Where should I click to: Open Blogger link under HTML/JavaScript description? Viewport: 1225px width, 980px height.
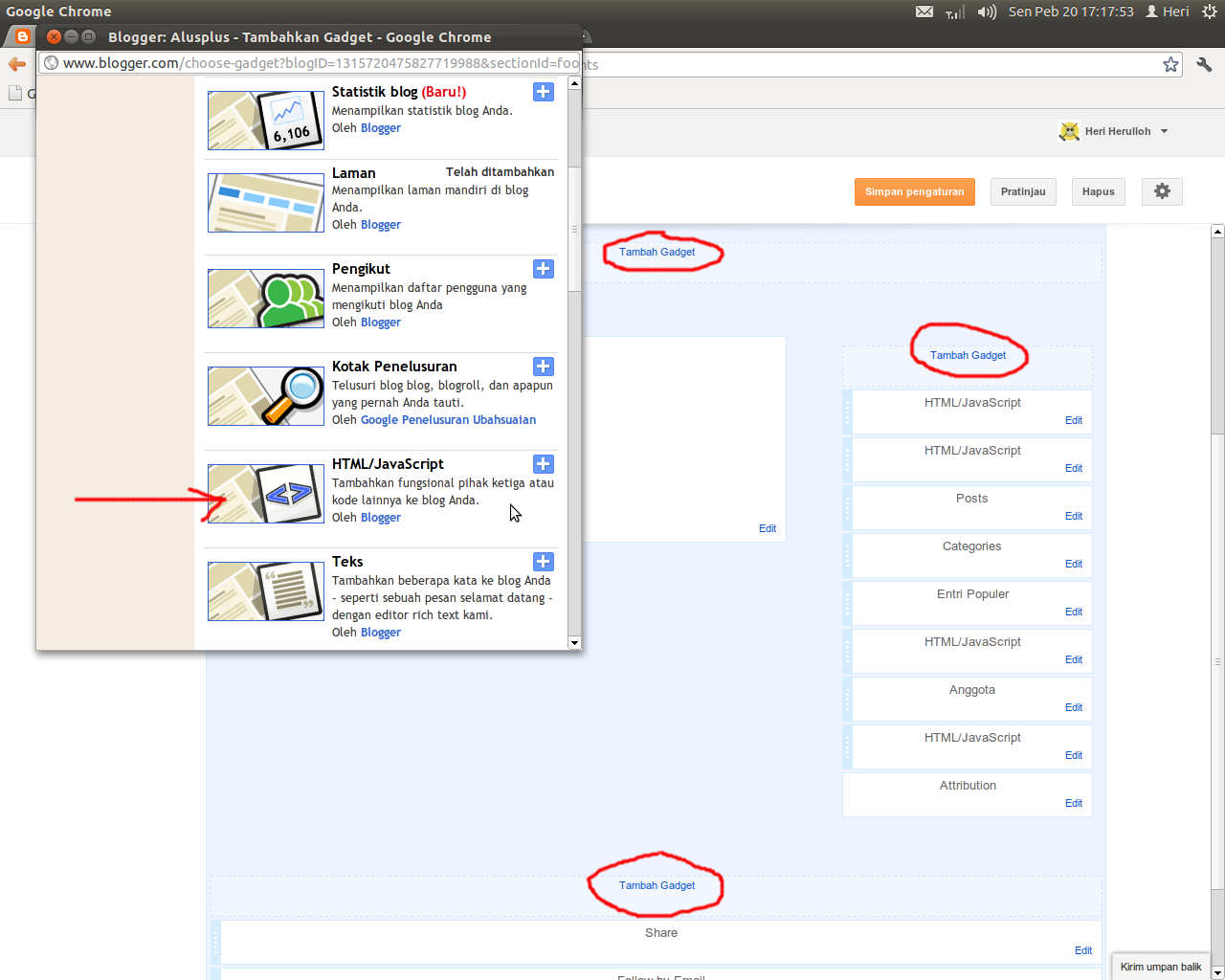click(381, 518)
